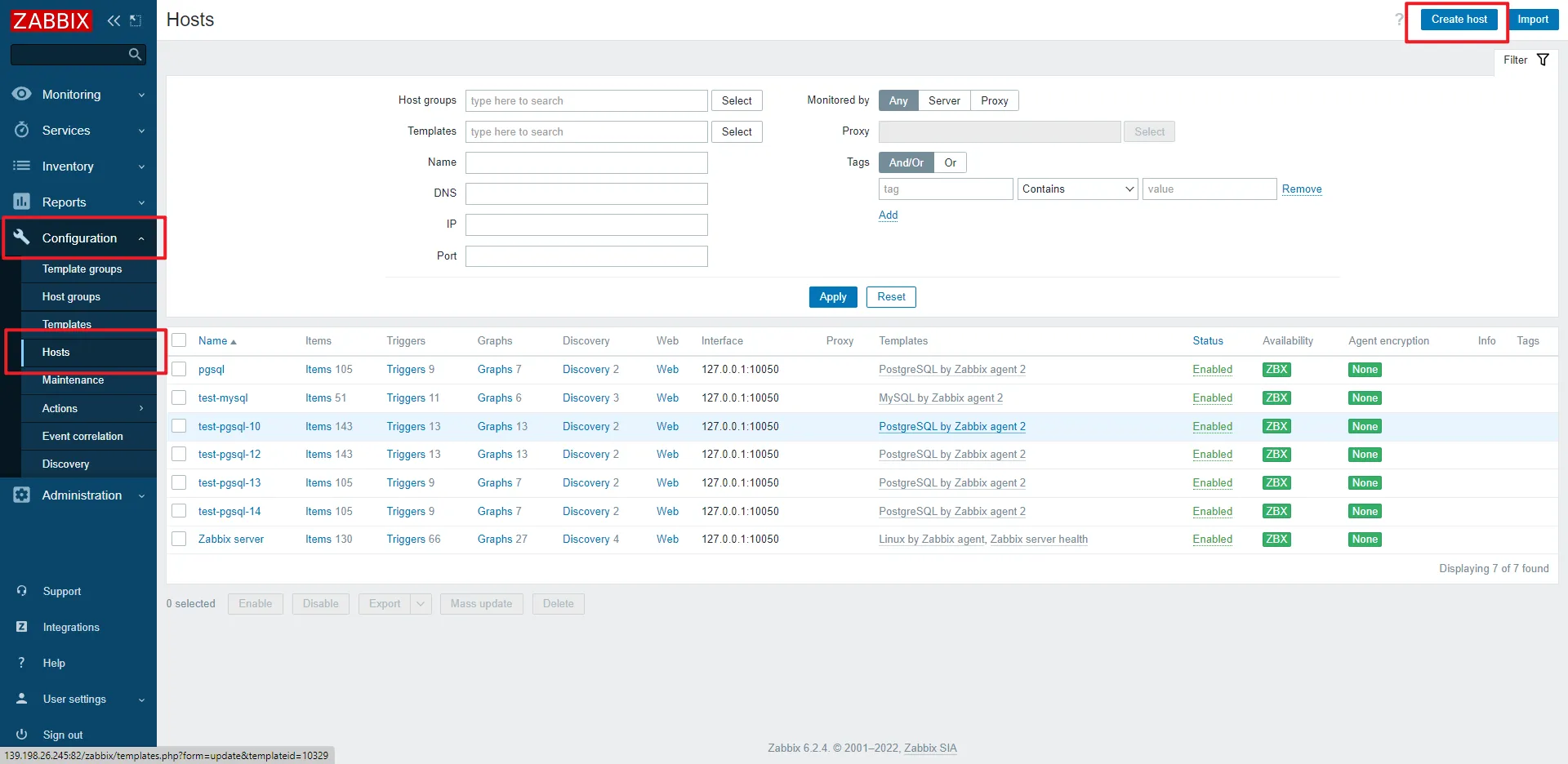Screen dimensions: 1568x764
Task: Focus the Name filter input field
Action: pyautogui.click(x=586, y=162)
